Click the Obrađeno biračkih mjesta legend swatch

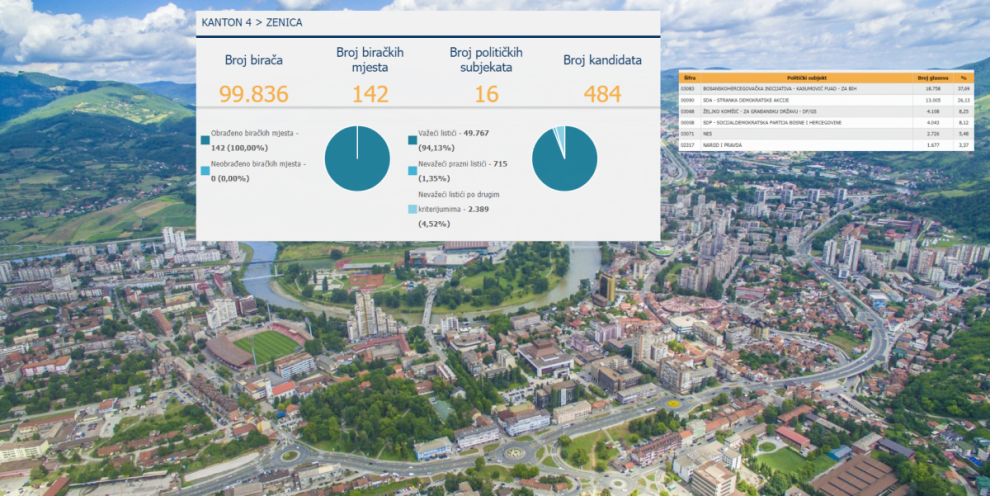(205, 141)
